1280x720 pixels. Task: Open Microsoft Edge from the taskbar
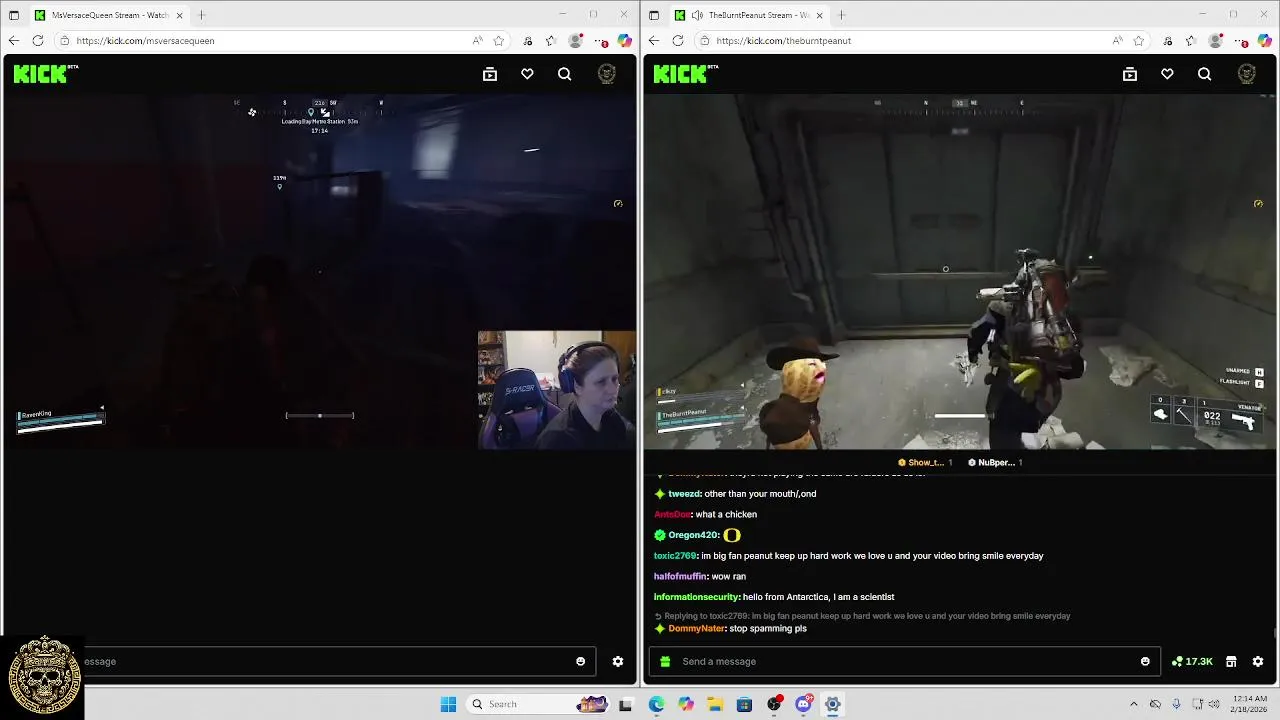click(x=656, y=704)
